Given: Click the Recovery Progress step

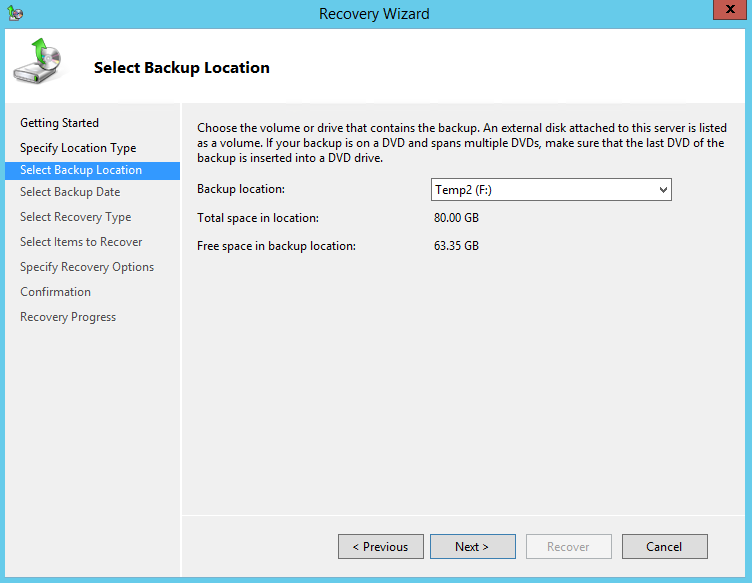Looking at the screenshot, I should click(68, 317).
